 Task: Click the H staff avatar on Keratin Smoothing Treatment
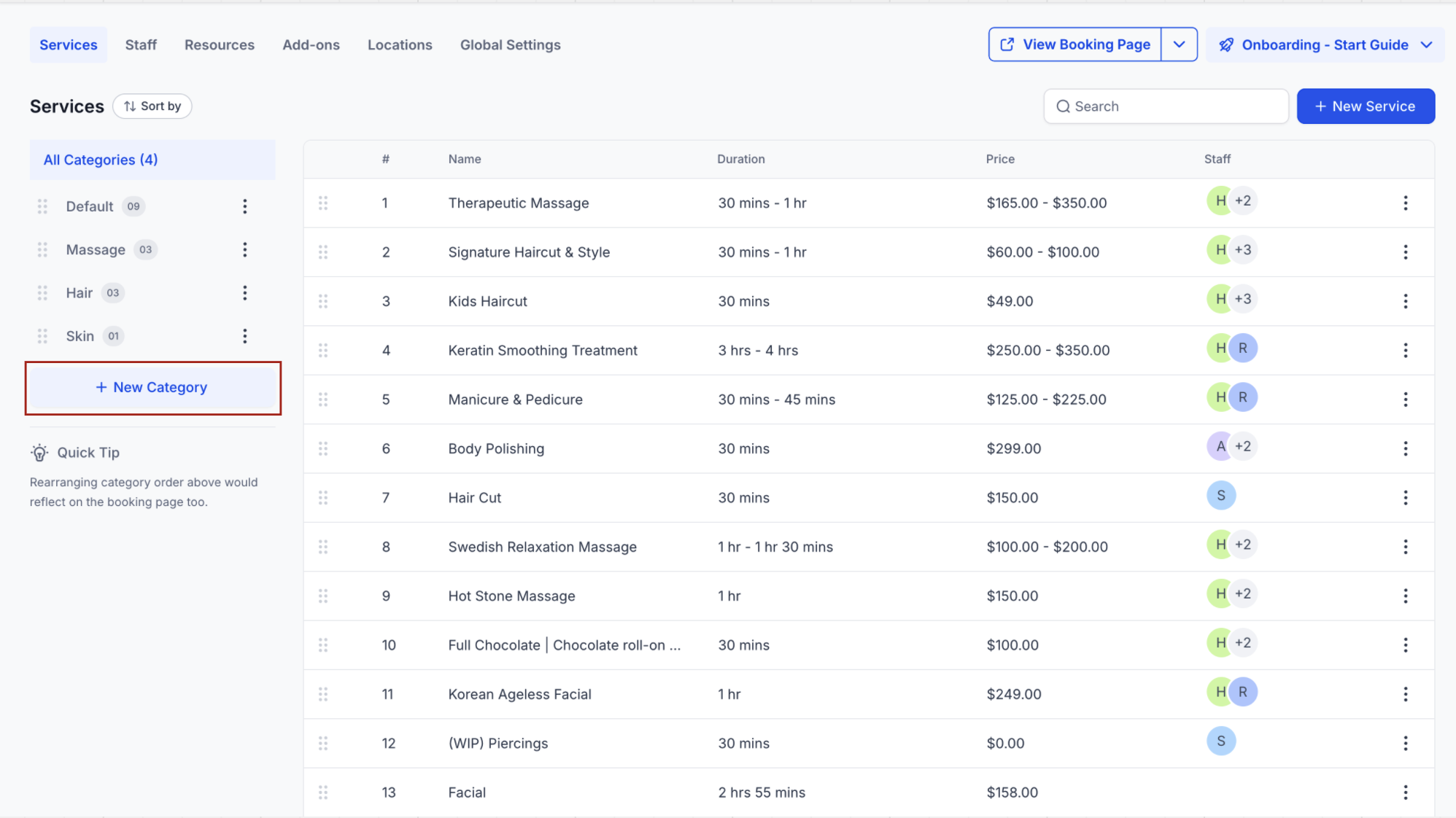(1220, 348)
